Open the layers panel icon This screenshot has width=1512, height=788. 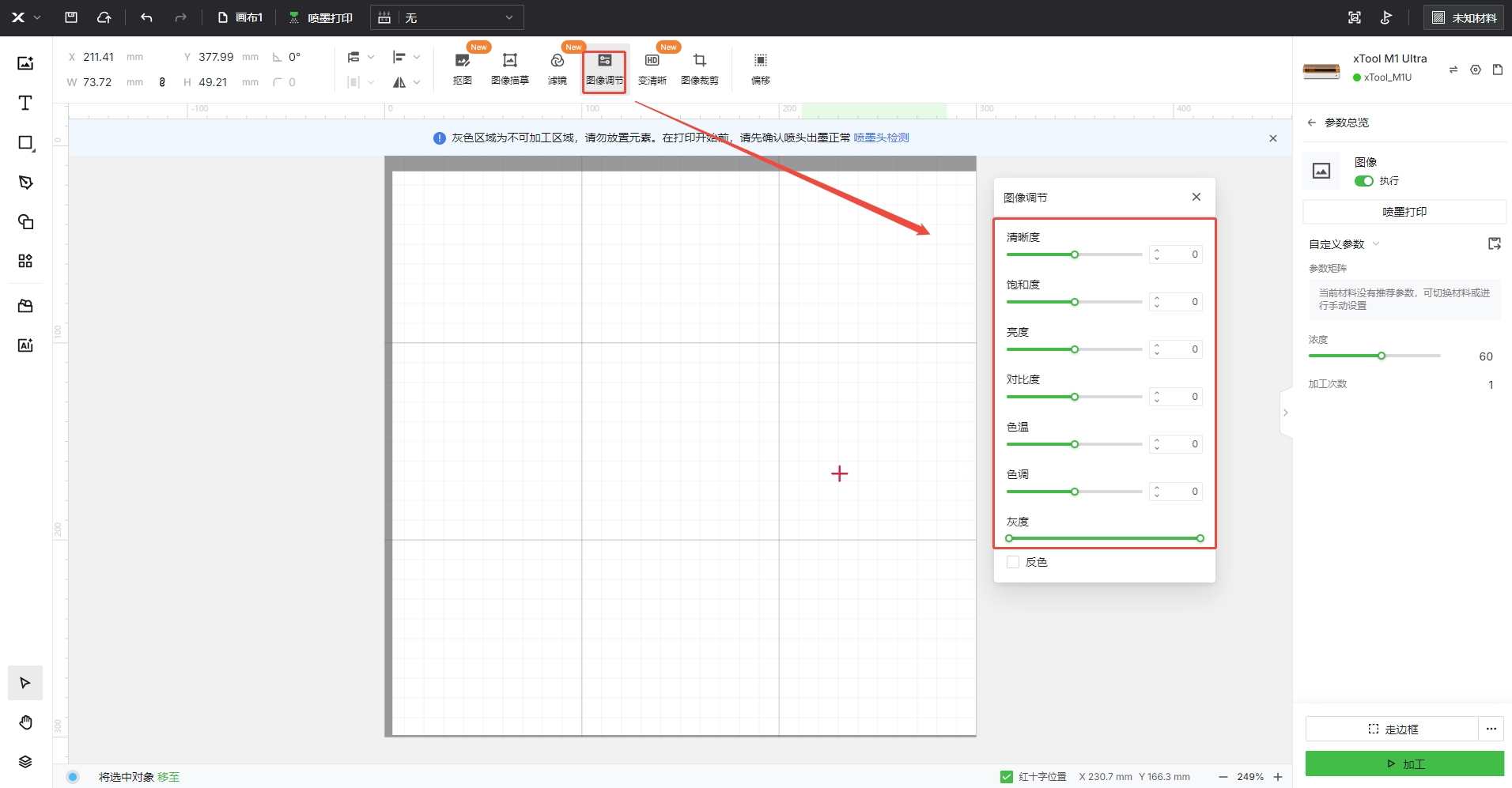25,762
